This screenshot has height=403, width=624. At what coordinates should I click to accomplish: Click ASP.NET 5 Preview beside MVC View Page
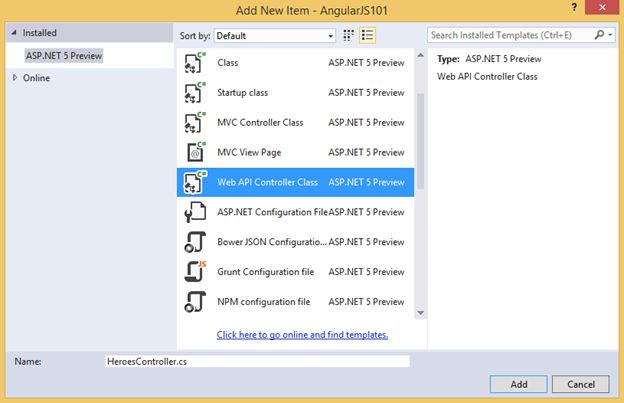(366, 152)
